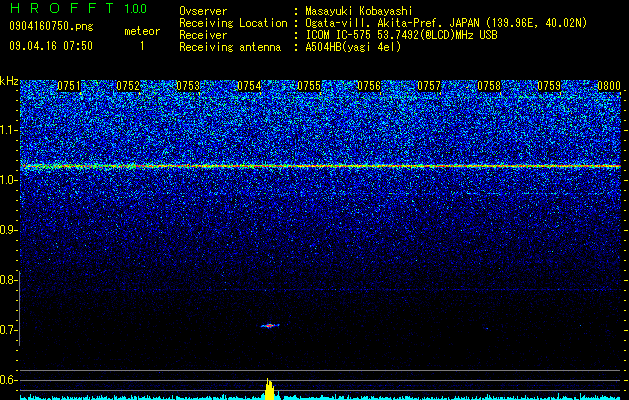Click the meteor echo blob near 0.7 kHz
The image size is (629, 400).
pos(270,325)
